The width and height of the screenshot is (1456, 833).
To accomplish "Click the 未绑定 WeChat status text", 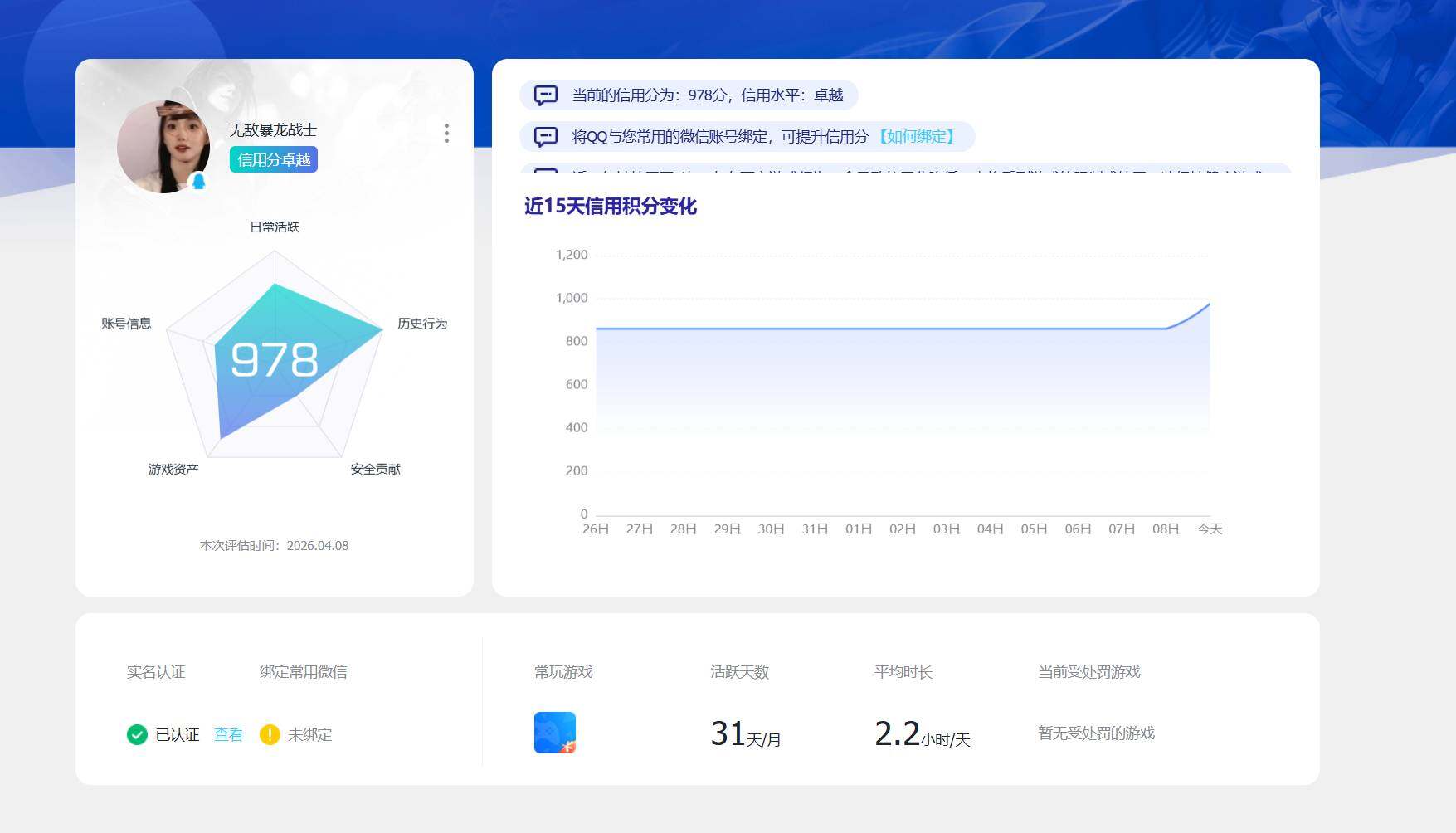I will click(309, 734).
